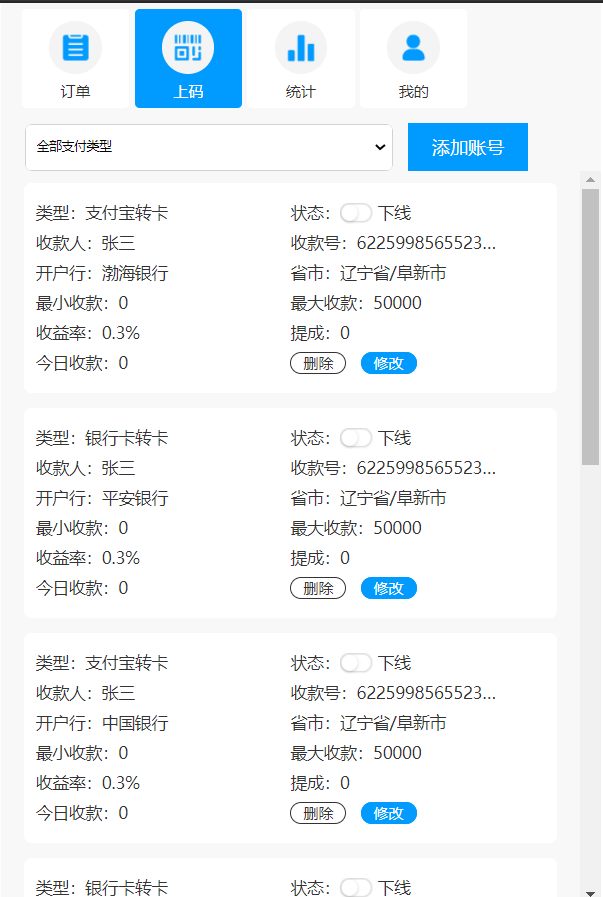Click 今日收款: 0 in the 平安银行 card
This screenshot has width=603, height=897.
pos(82,588)
